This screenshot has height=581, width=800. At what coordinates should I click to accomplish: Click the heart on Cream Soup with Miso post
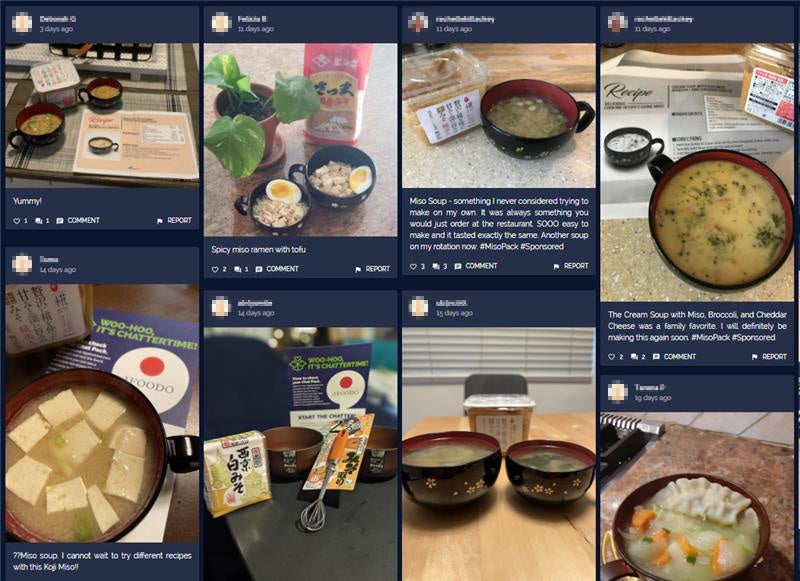(x=612, y=357)
